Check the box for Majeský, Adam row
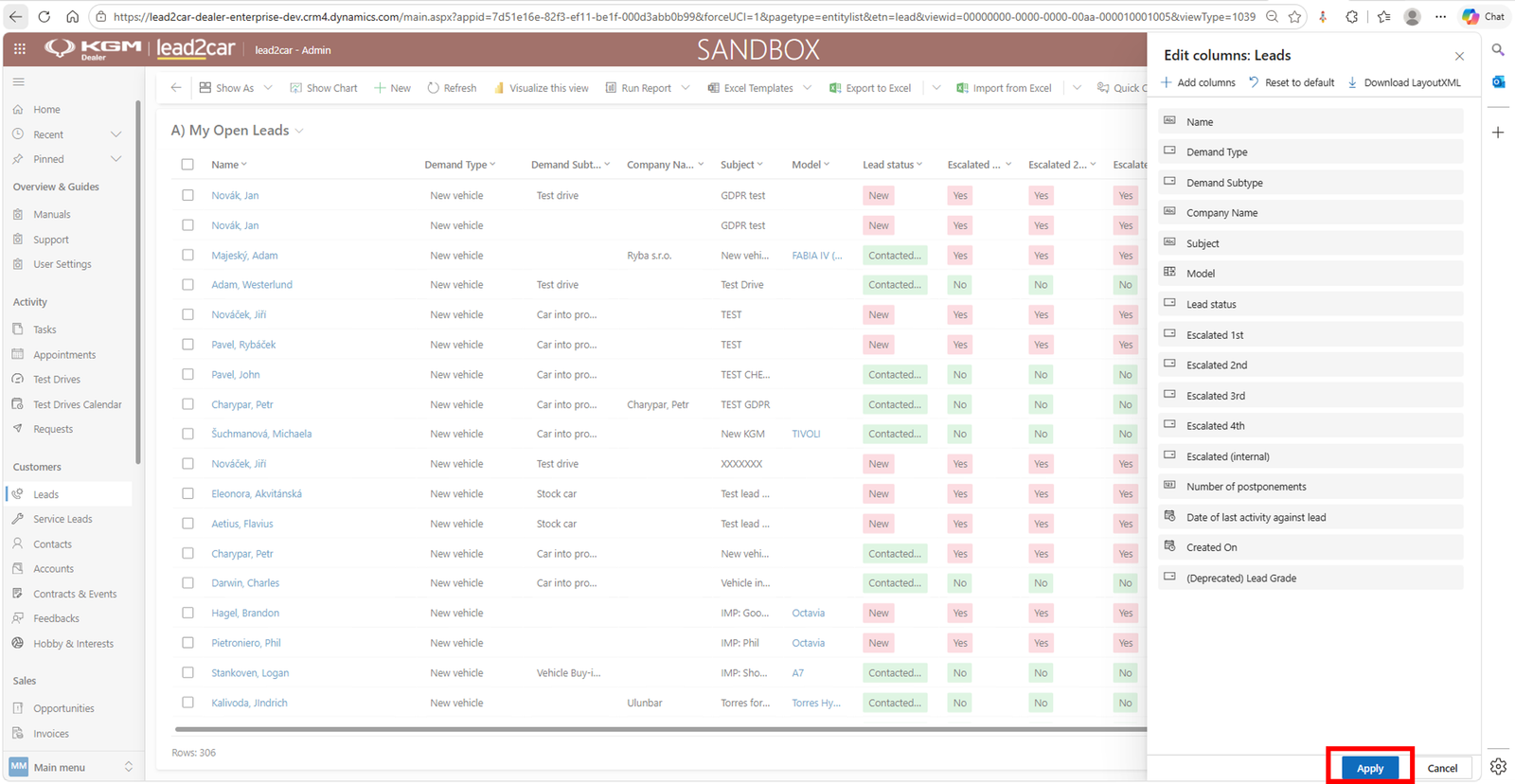Image resolution: width=1515 pixels, height=784 pixels. (x=187, y=255)
